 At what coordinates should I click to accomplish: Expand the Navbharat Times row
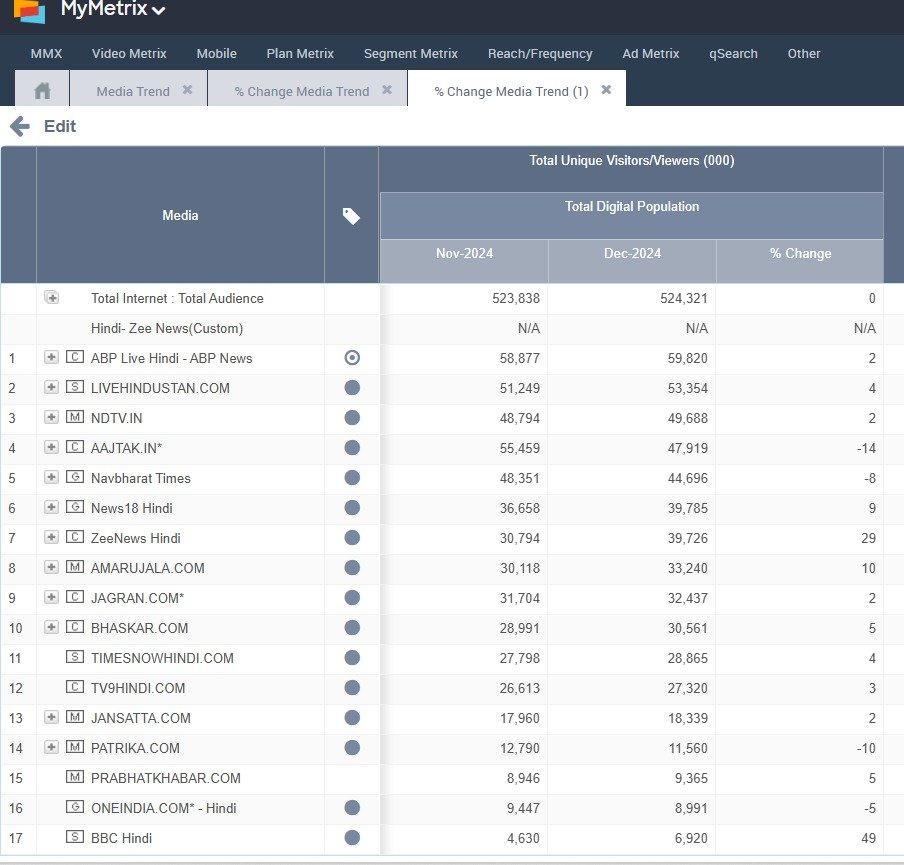(51, 477)
